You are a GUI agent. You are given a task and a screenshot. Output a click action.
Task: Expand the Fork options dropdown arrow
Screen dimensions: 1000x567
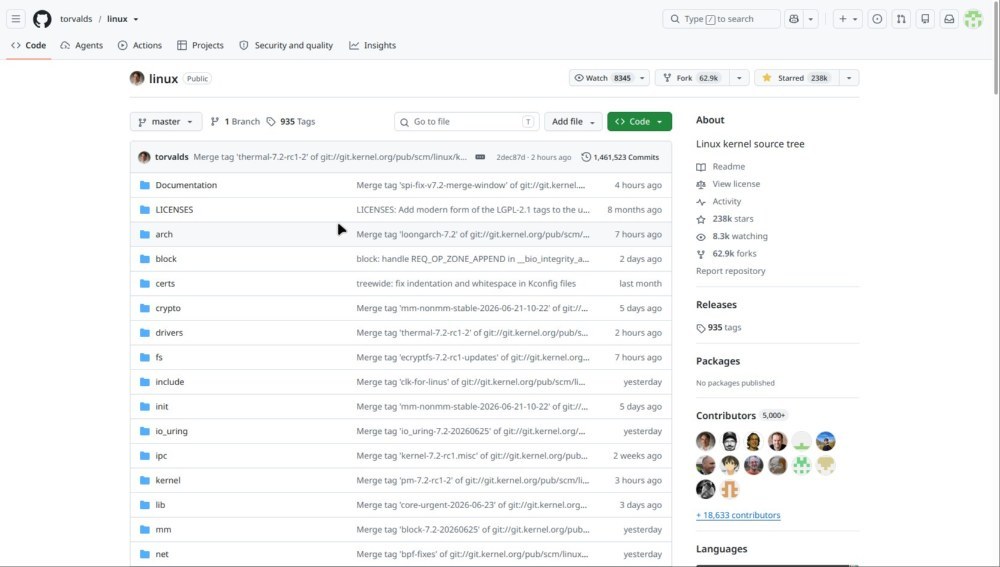(x=739, y=78)
